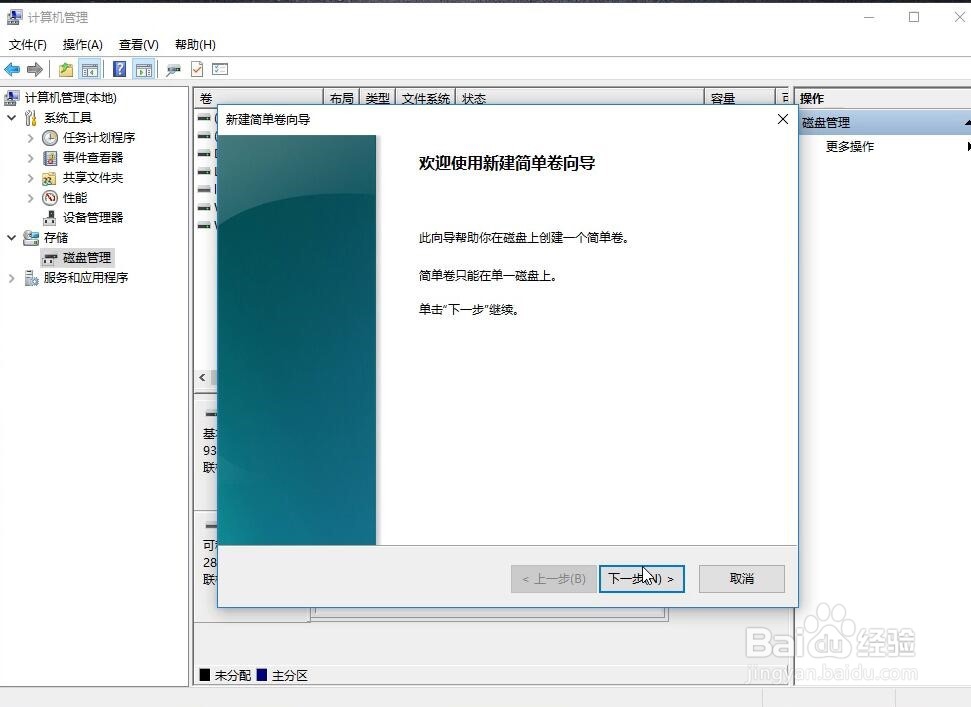The width and height of the screenshot is (971, 707).
Task: Expand the 更多操作 submenu arrow
Action: (x=968, y=147)
